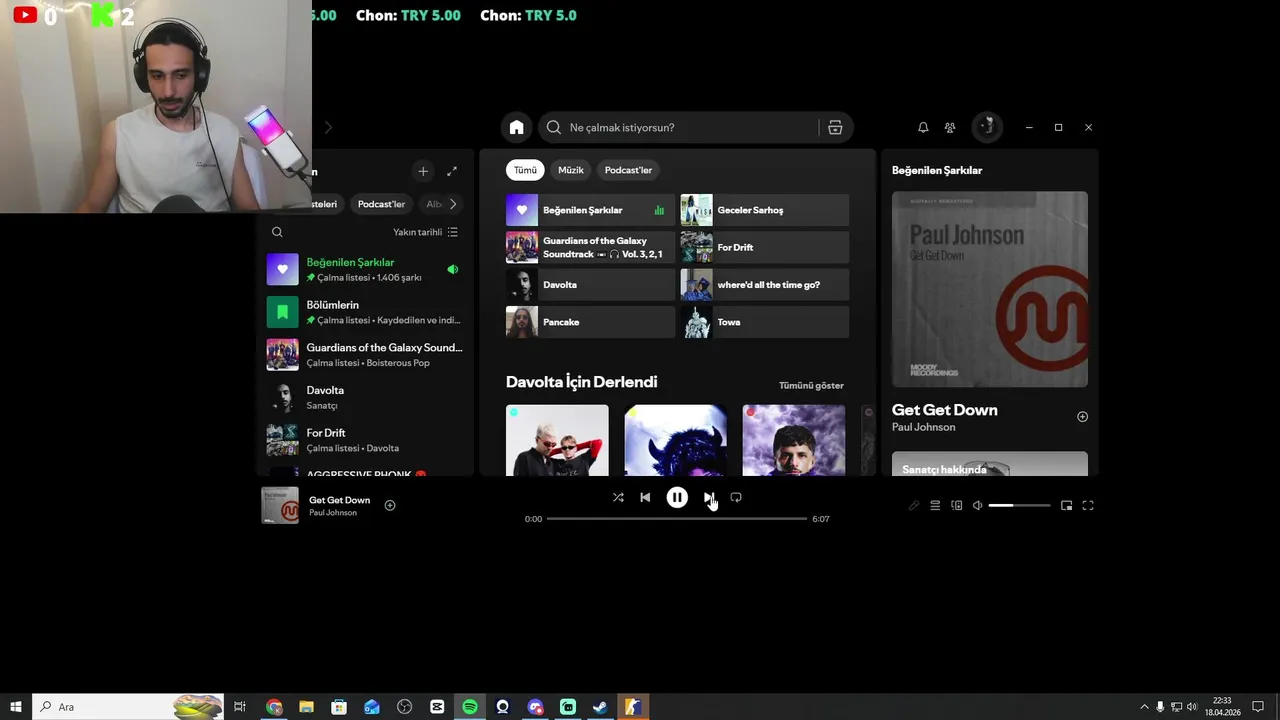Create a new playlist with plus icon

pos(423,171)
